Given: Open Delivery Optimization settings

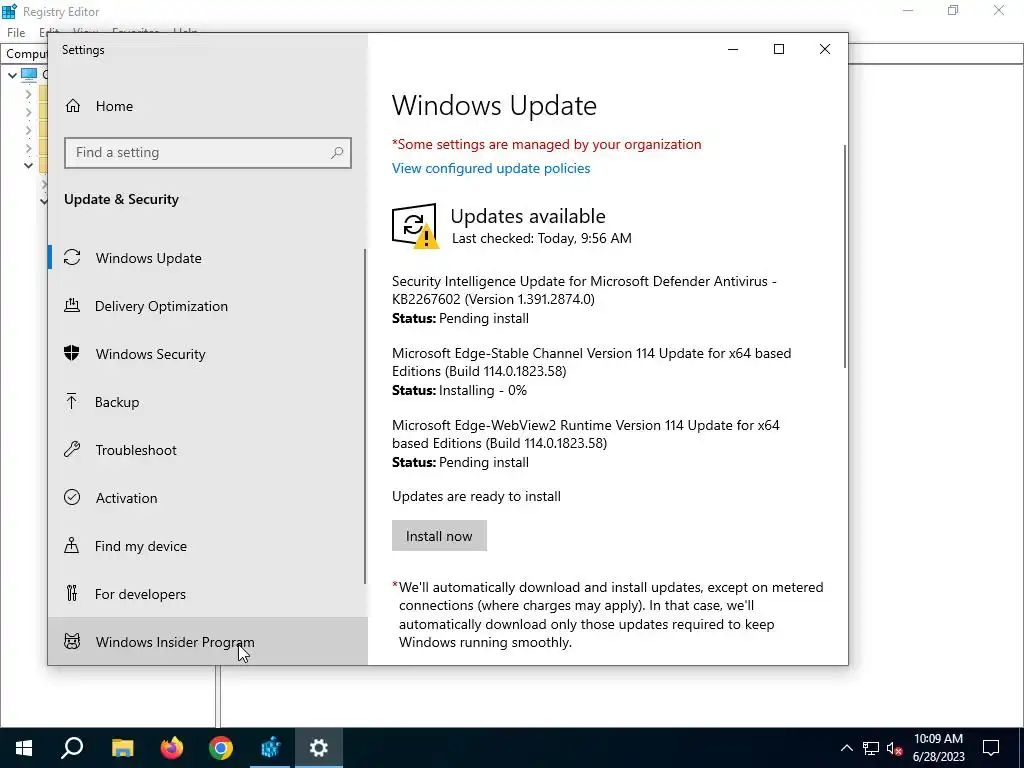Looking at the screenshot, I should 208,306.
